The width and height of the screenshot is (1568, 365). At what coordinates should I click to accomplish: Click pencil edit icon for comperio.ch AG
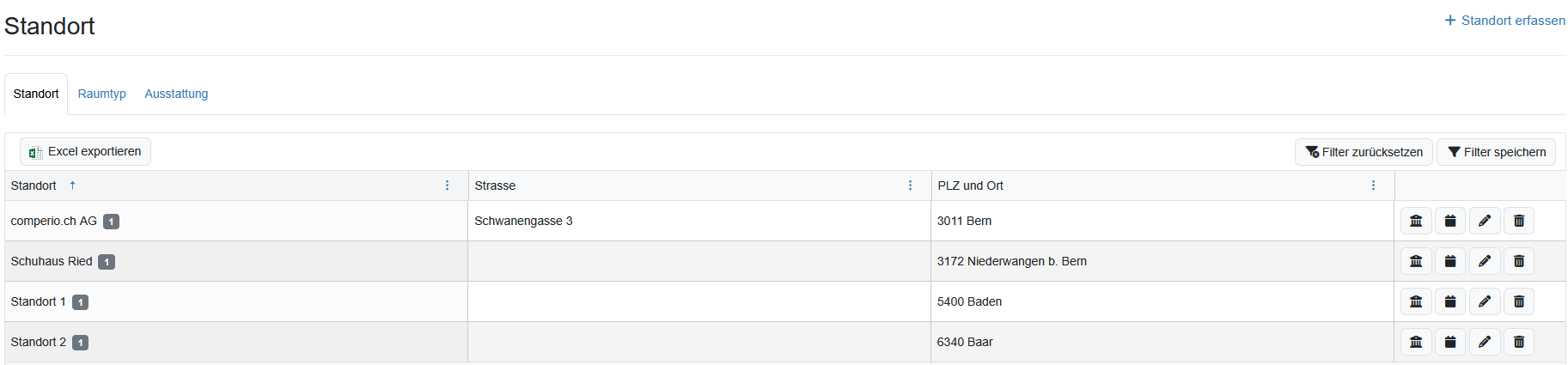pyautogui.click(x=1485, y=221)
